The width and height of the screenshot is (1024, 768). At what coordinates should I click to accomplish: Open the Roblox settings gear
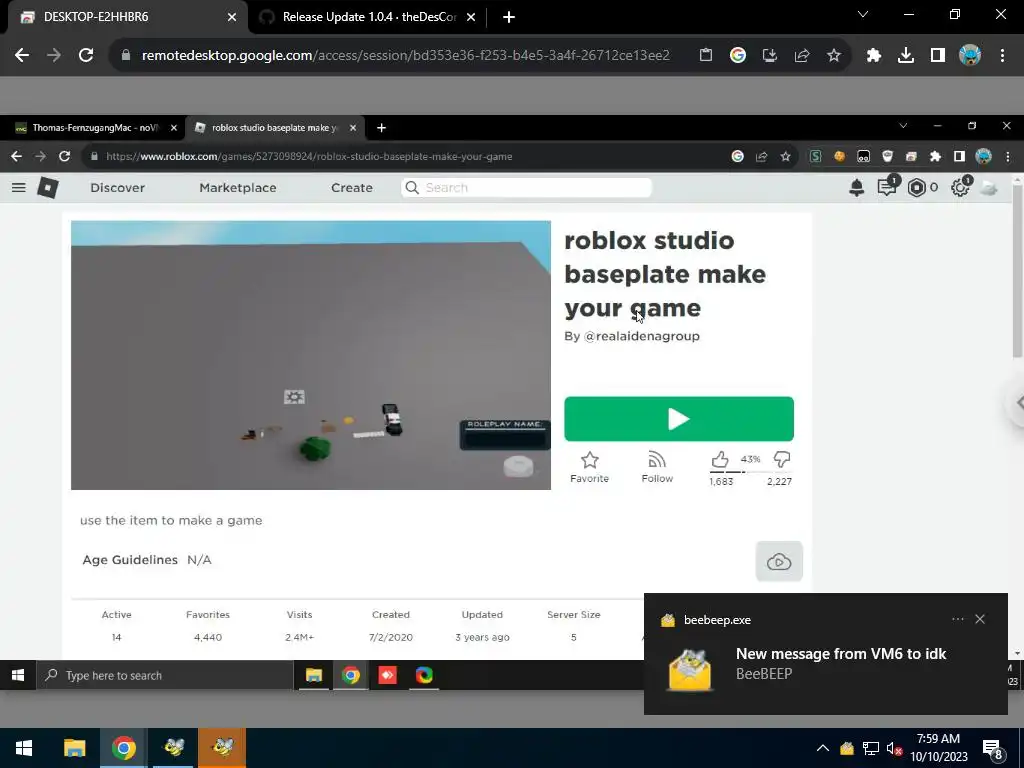coord(959,188)
